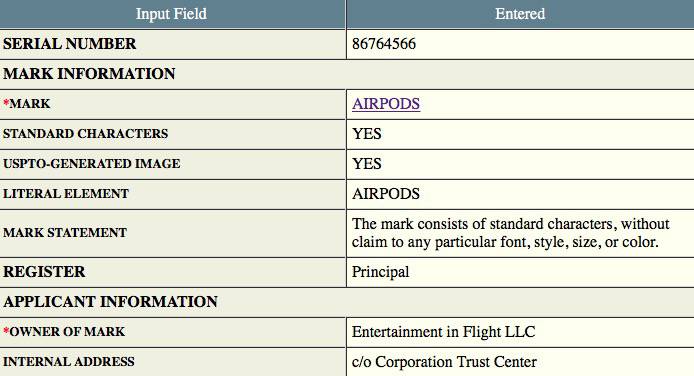This screenshot has width=694, height=376.
Task: Click the APPLICANT INFORMATION section heading
Action: coord(111,302)
